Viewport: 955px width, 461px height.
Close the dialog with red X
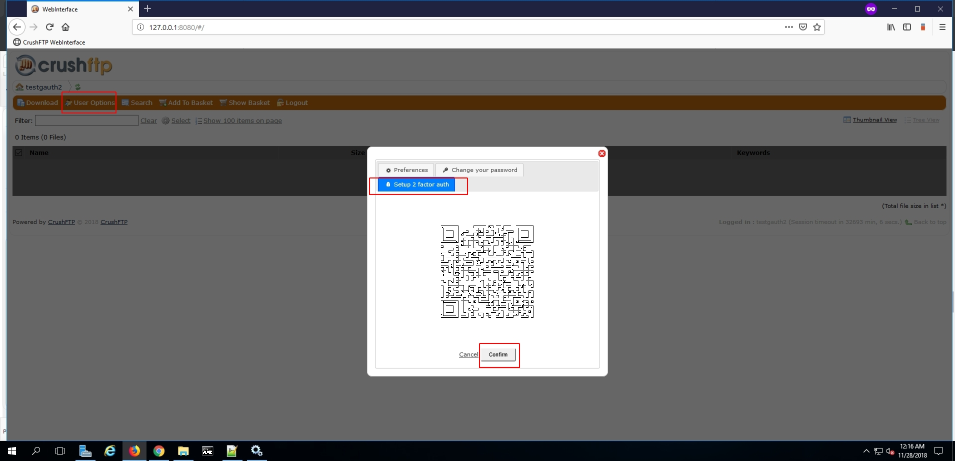[602, 153]
